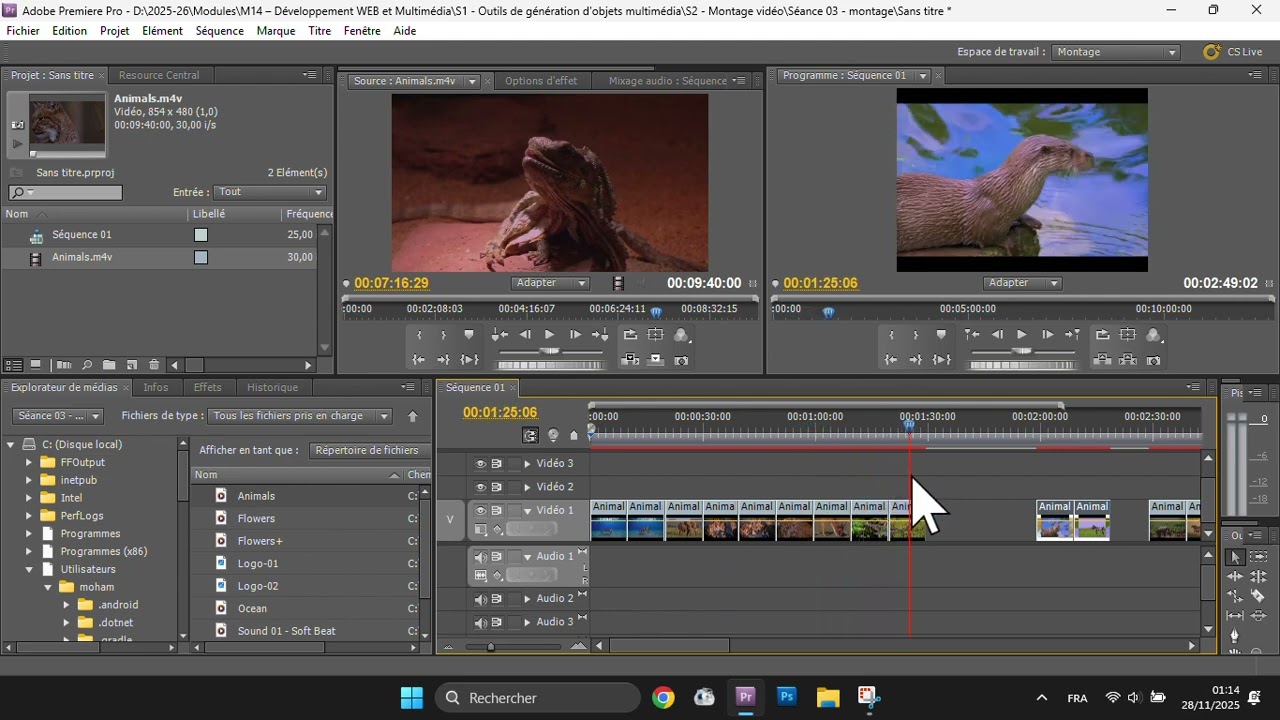Set unnumbered marker in Source monitor
1280x720 pixels.
[469, 335]
